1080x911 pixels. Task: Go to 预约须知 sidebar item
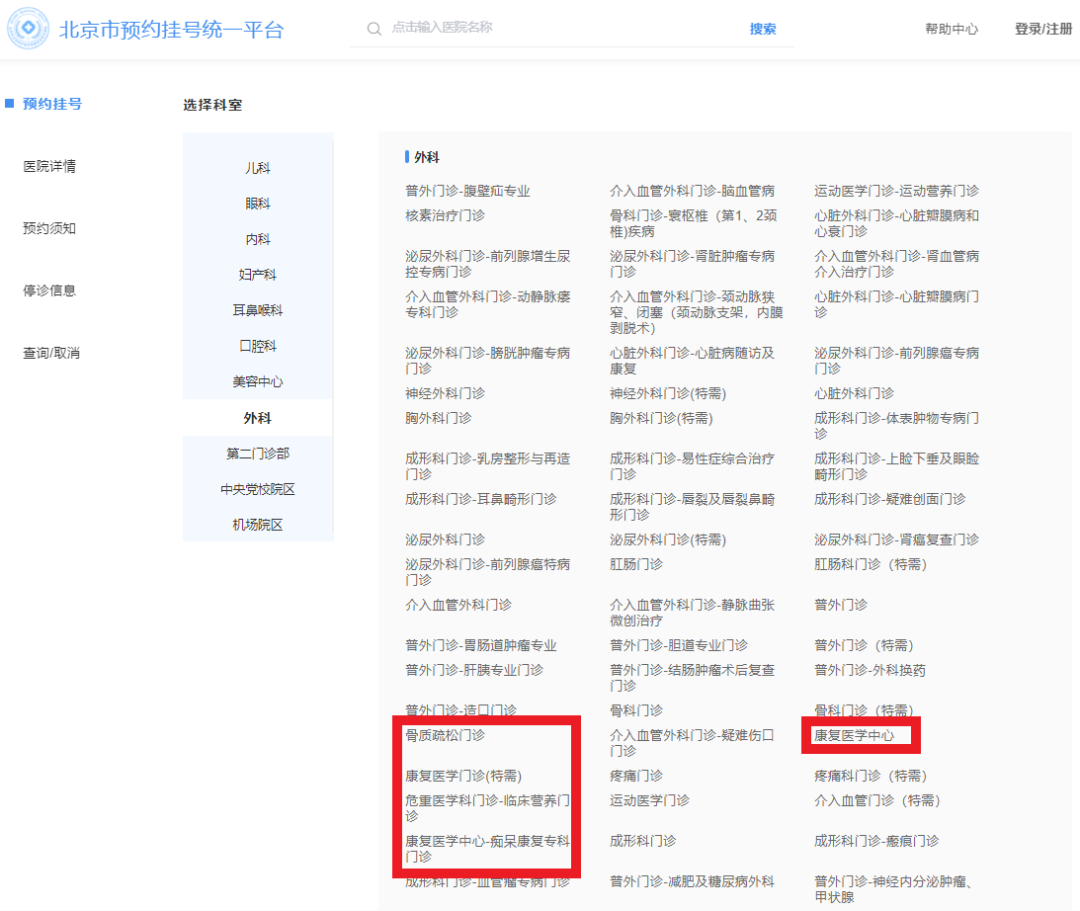pos(50,228)
